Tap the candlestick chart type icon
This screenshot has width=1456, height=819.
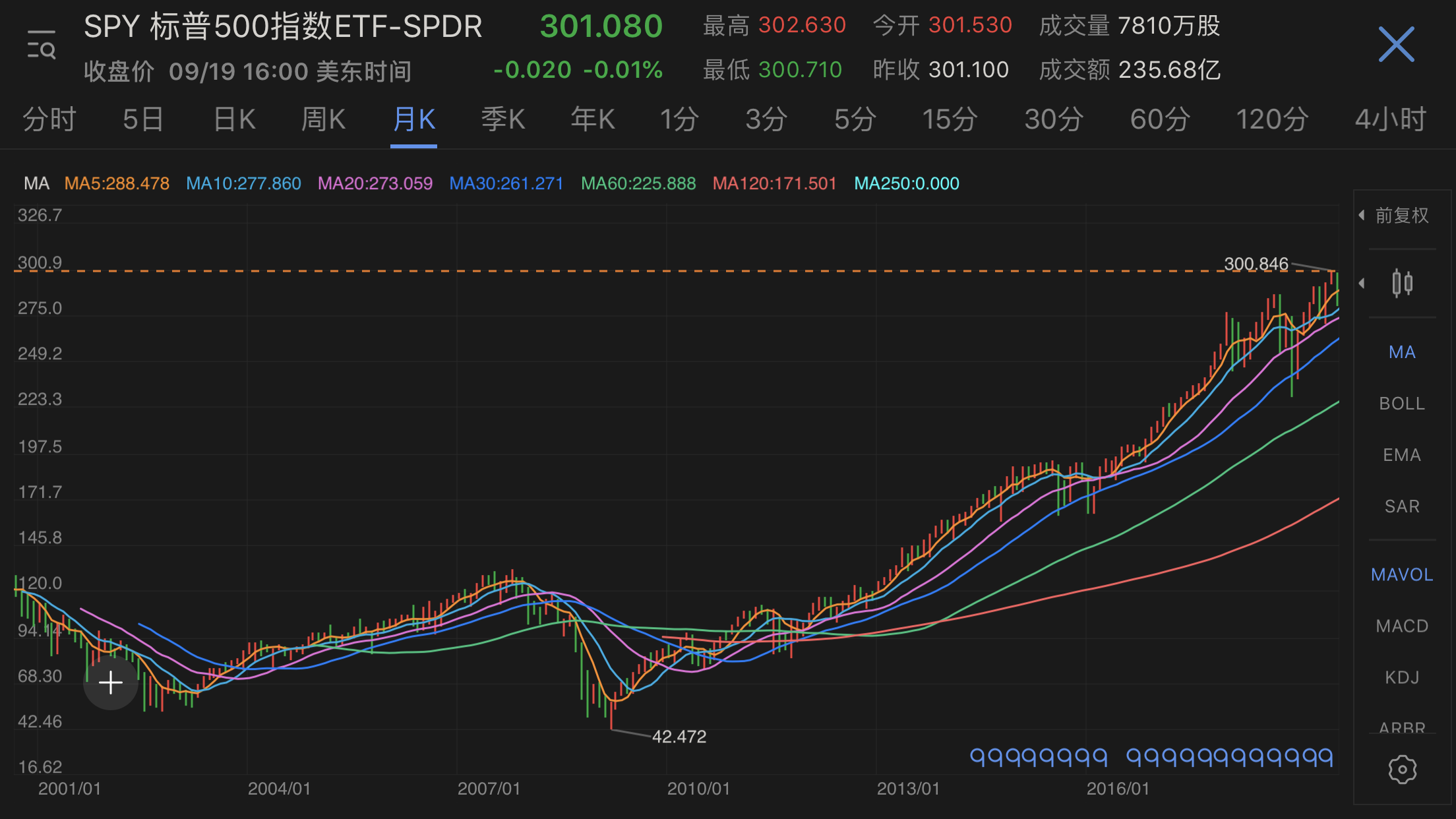[x=1403, y=284]
